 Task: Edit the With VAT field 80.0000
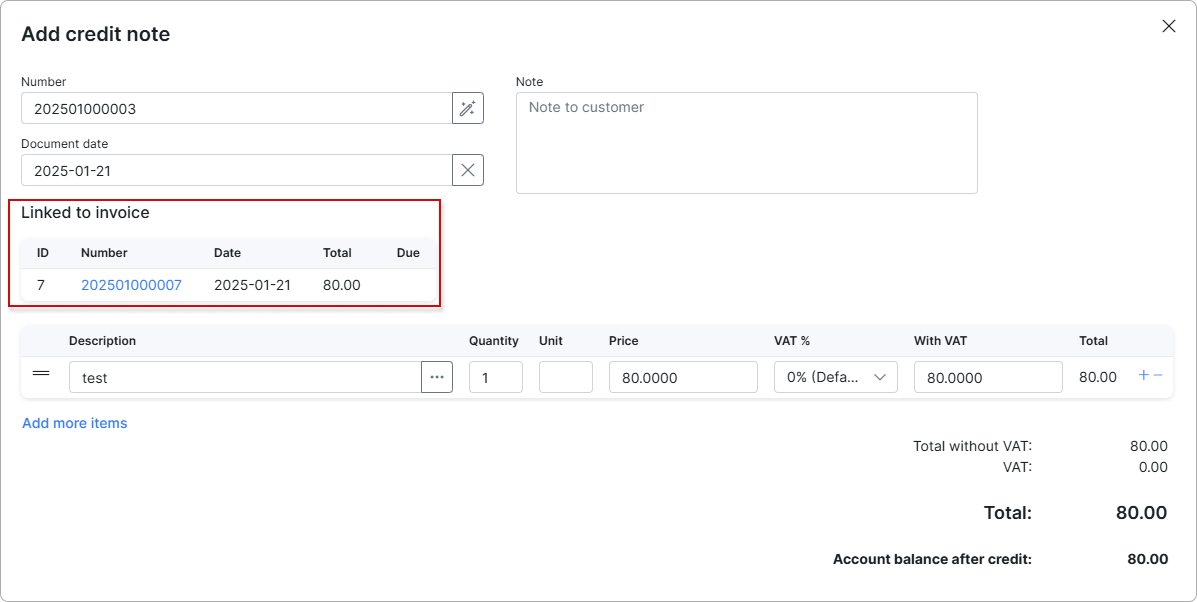coord(988,377)
